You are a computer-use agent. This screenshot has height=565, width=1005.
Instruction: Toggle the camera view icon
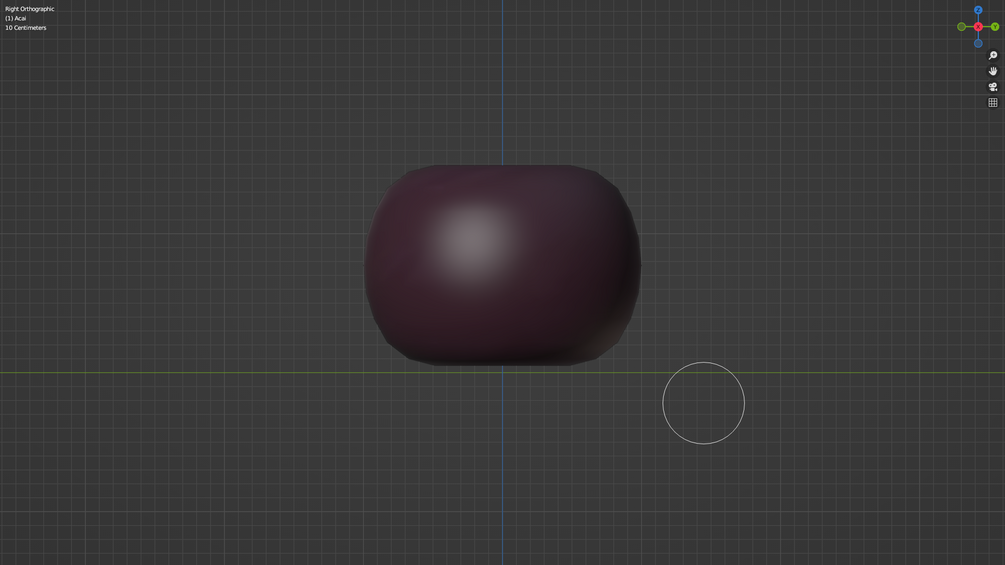click(x=993, y=87)
